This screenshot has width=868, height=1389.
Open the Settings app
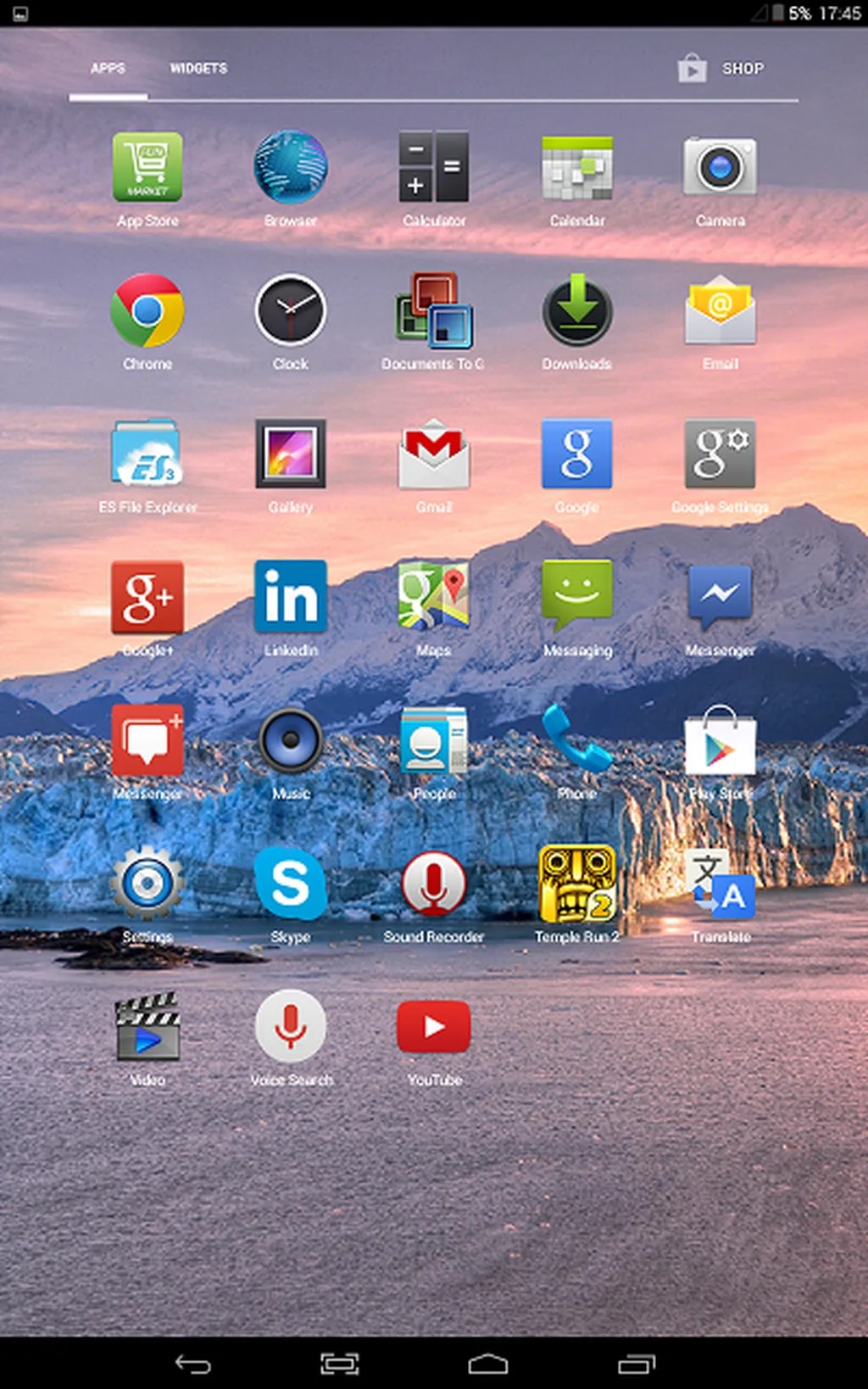coord(147,884)
